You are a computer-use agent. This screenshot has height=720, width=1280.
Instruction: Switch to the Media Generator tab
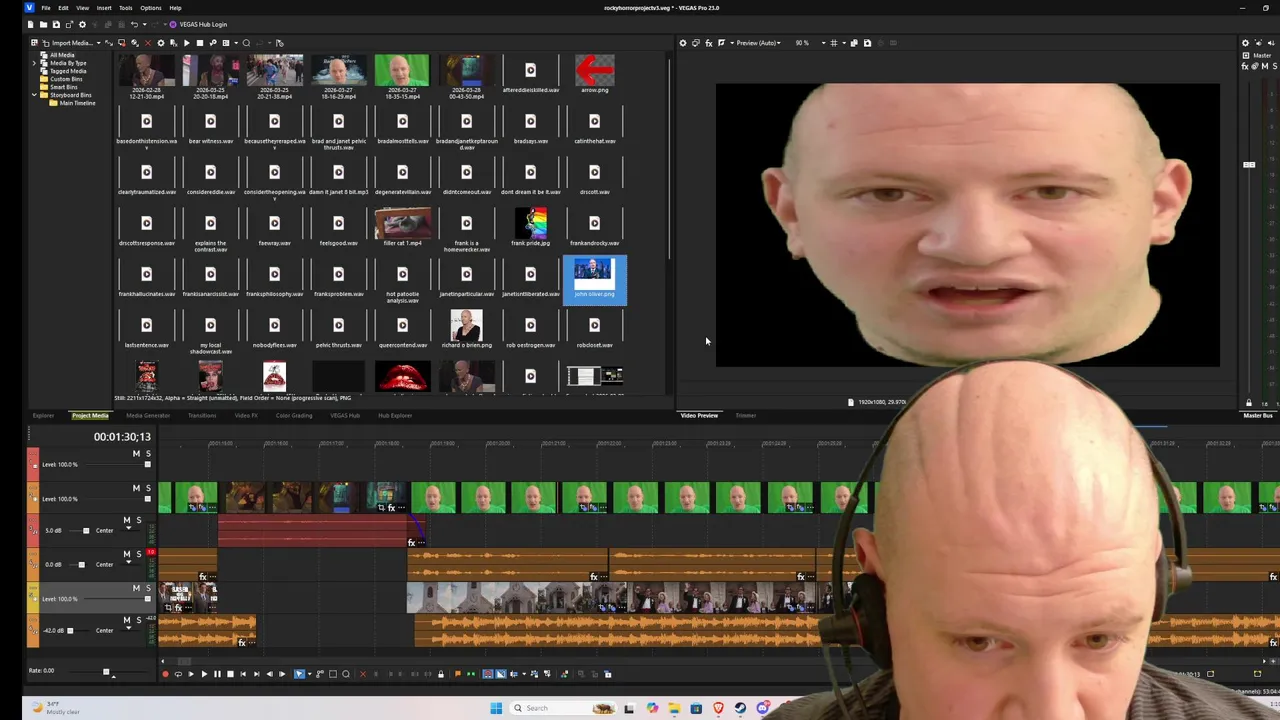tap(148, 415)
